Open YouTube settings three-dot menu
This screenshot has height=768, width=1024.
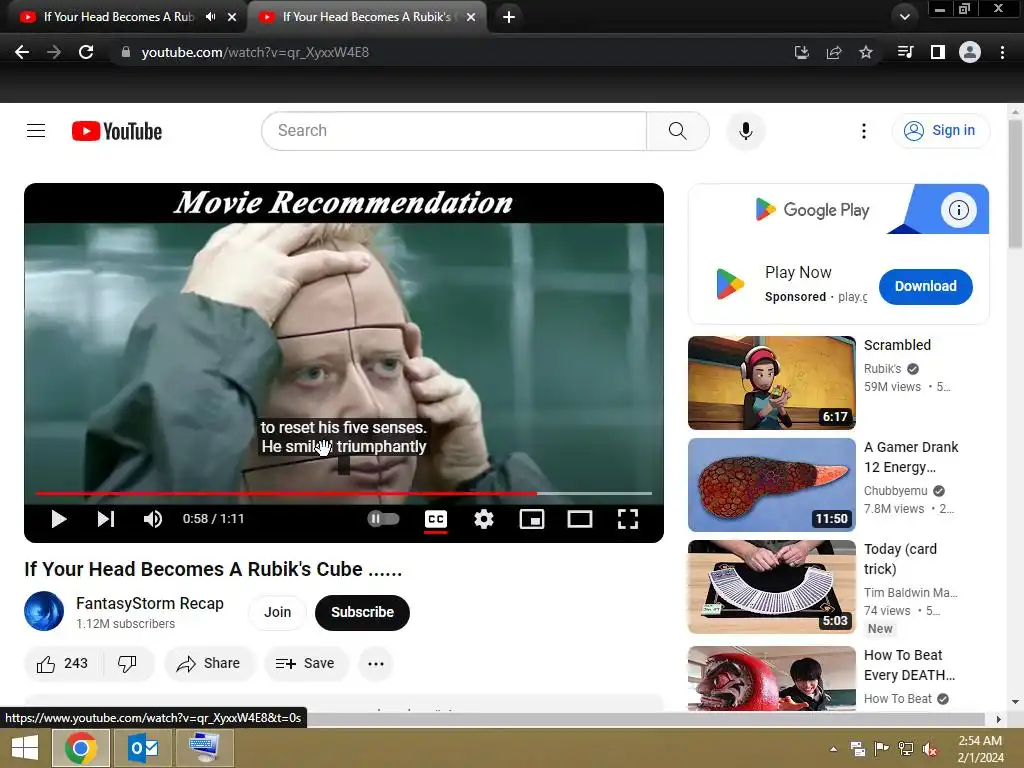(863, 131)
